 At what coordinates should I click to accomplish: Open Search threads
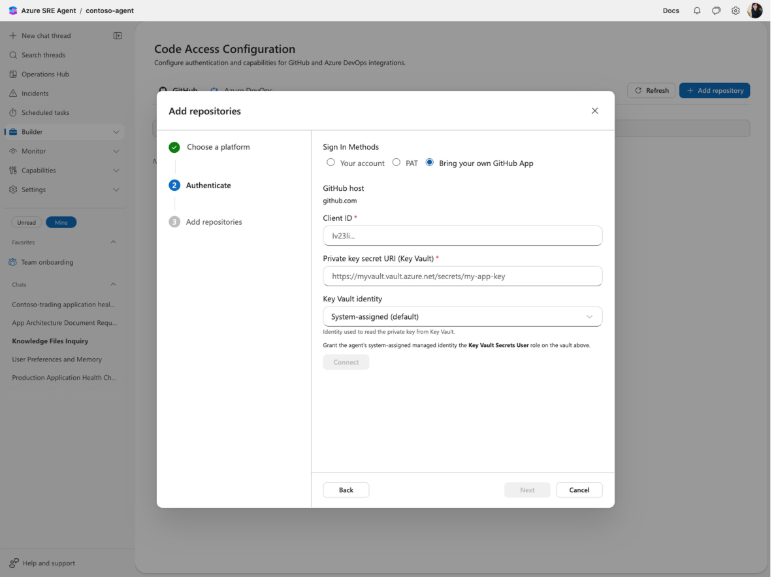pyautogui.click(x=43, y=55)
